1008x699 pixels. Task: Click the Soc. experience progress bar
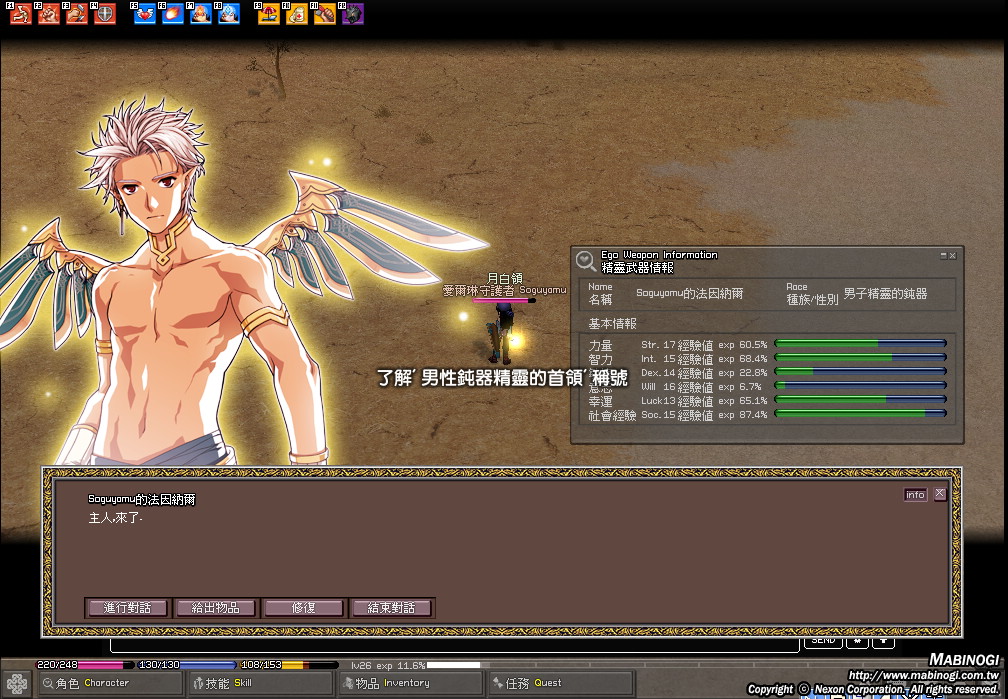(860, 414)
